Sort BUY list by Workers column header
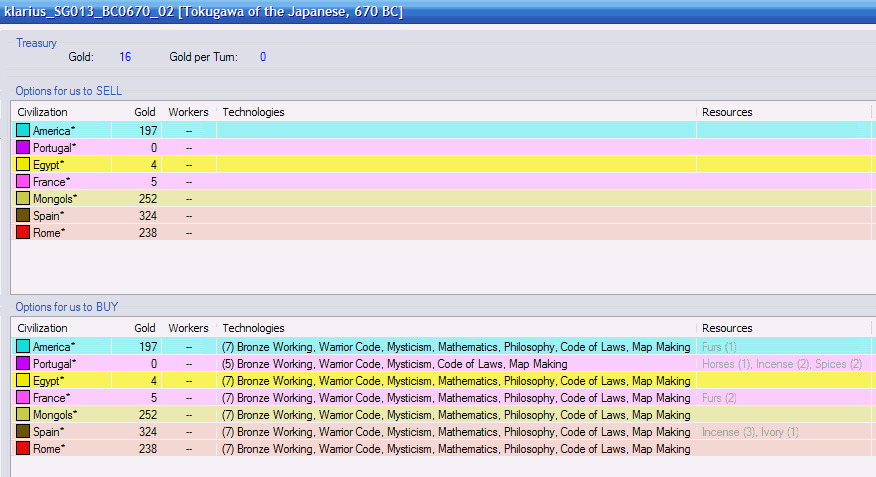876x477 pixels. click(188, 328)
